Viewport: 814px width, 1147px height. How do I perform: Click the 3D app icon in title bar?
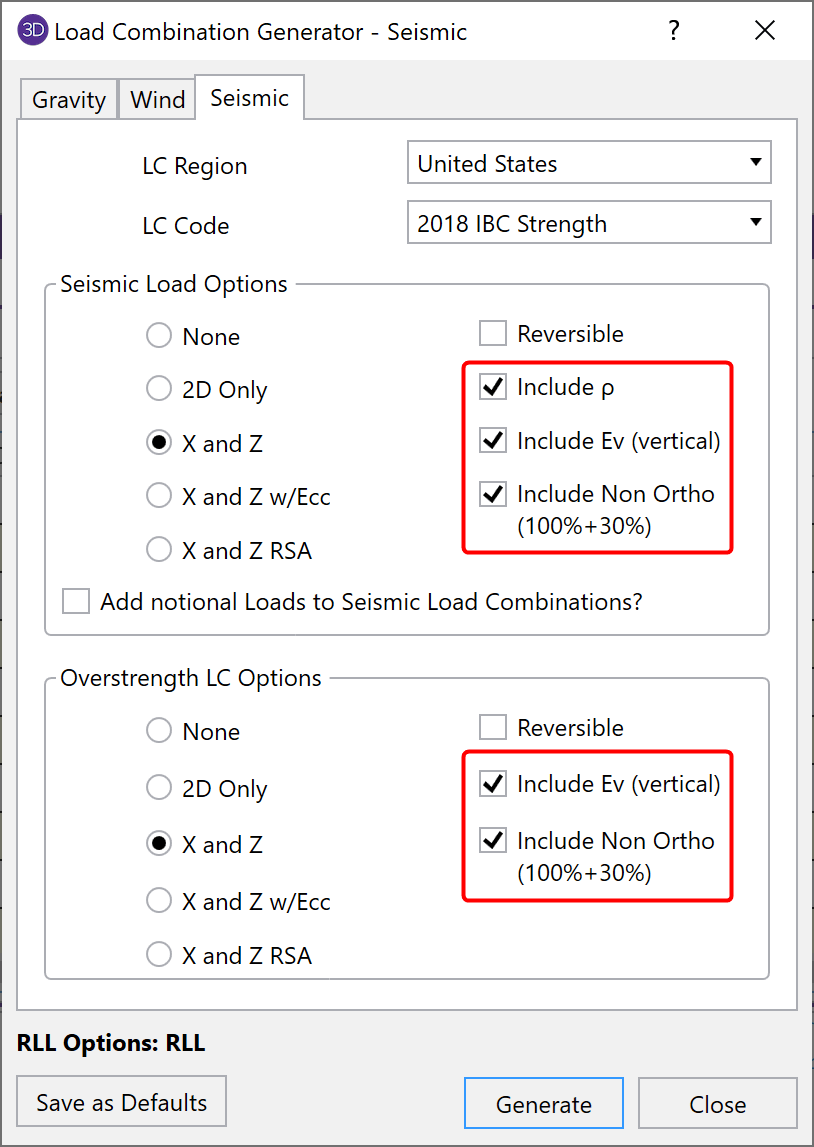(33, 31)
